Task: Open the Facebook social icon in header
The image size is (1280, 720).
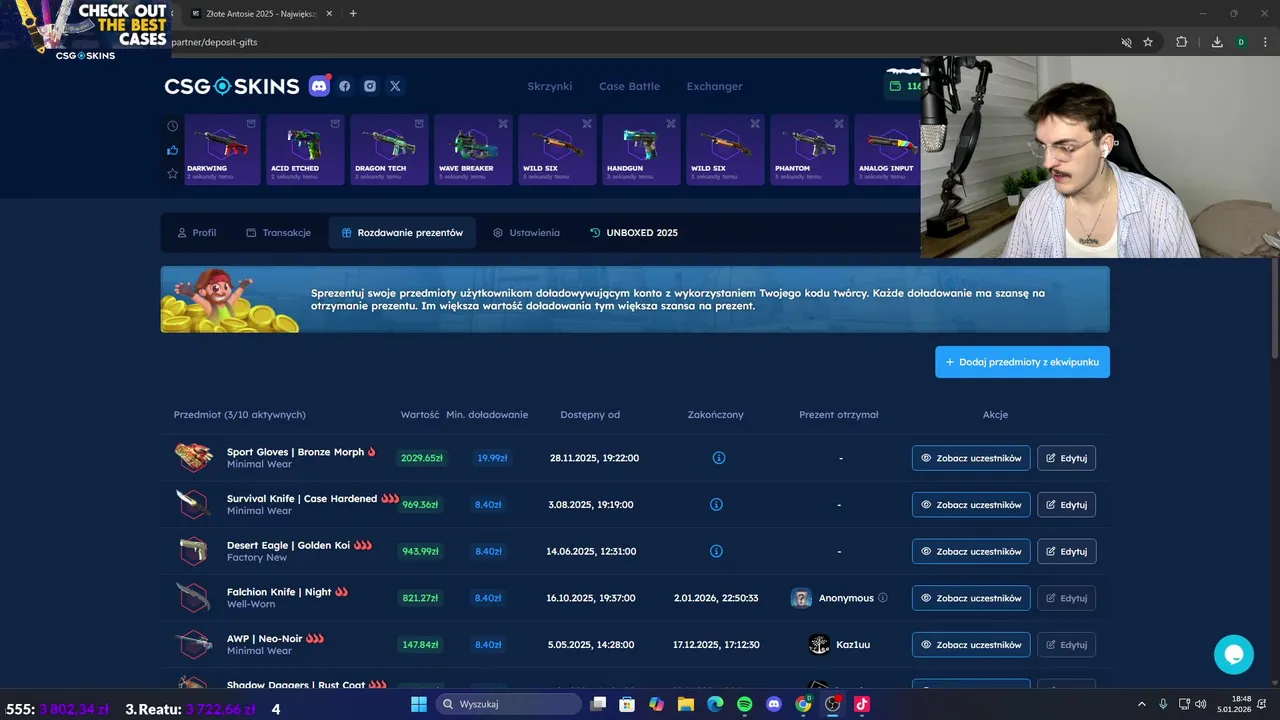Action: coord(345,86)
